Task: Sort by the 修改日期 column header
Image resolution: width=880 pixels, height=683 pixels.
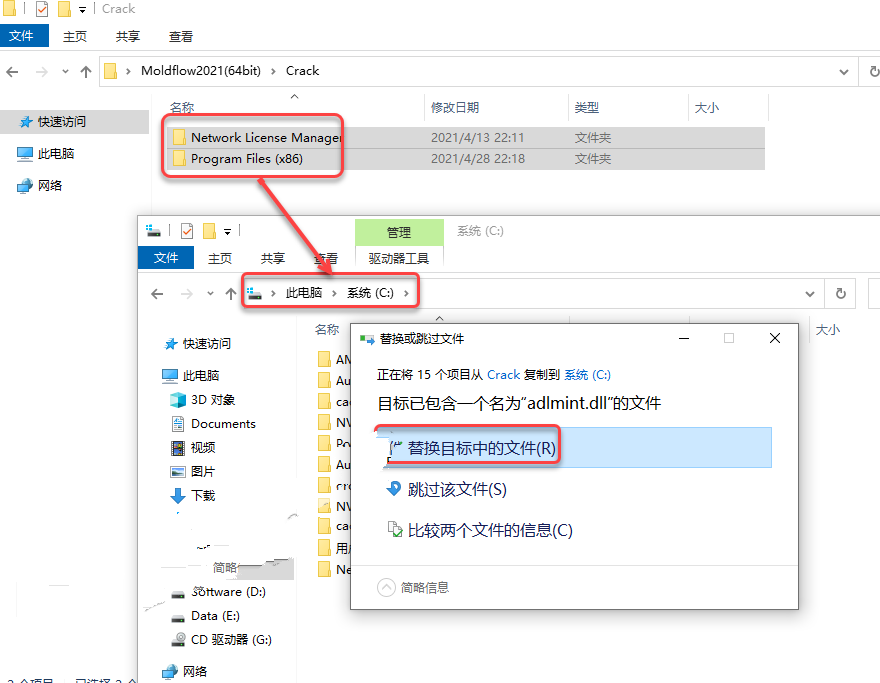Action: [x=455, y=108]
